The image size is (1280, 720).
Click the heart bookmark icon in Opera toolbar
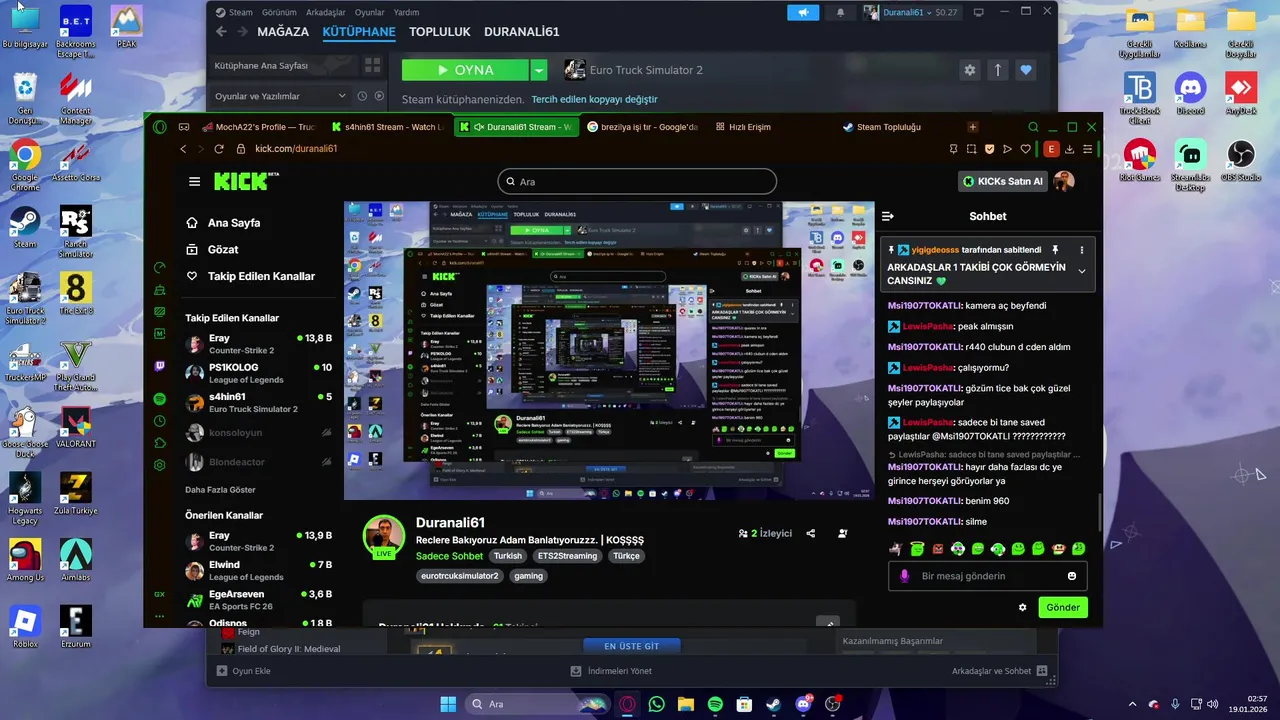tap(1025, 149)
